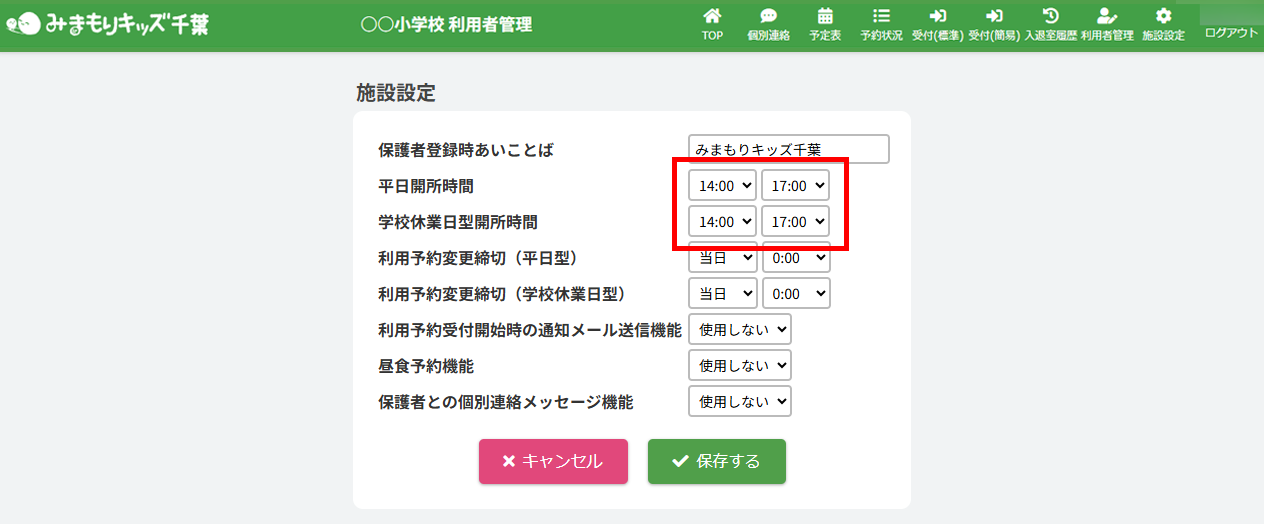Open 平日開所時間 end time dropdown
The height and width of the screenshot is (524, 1264).
[795, 186]
